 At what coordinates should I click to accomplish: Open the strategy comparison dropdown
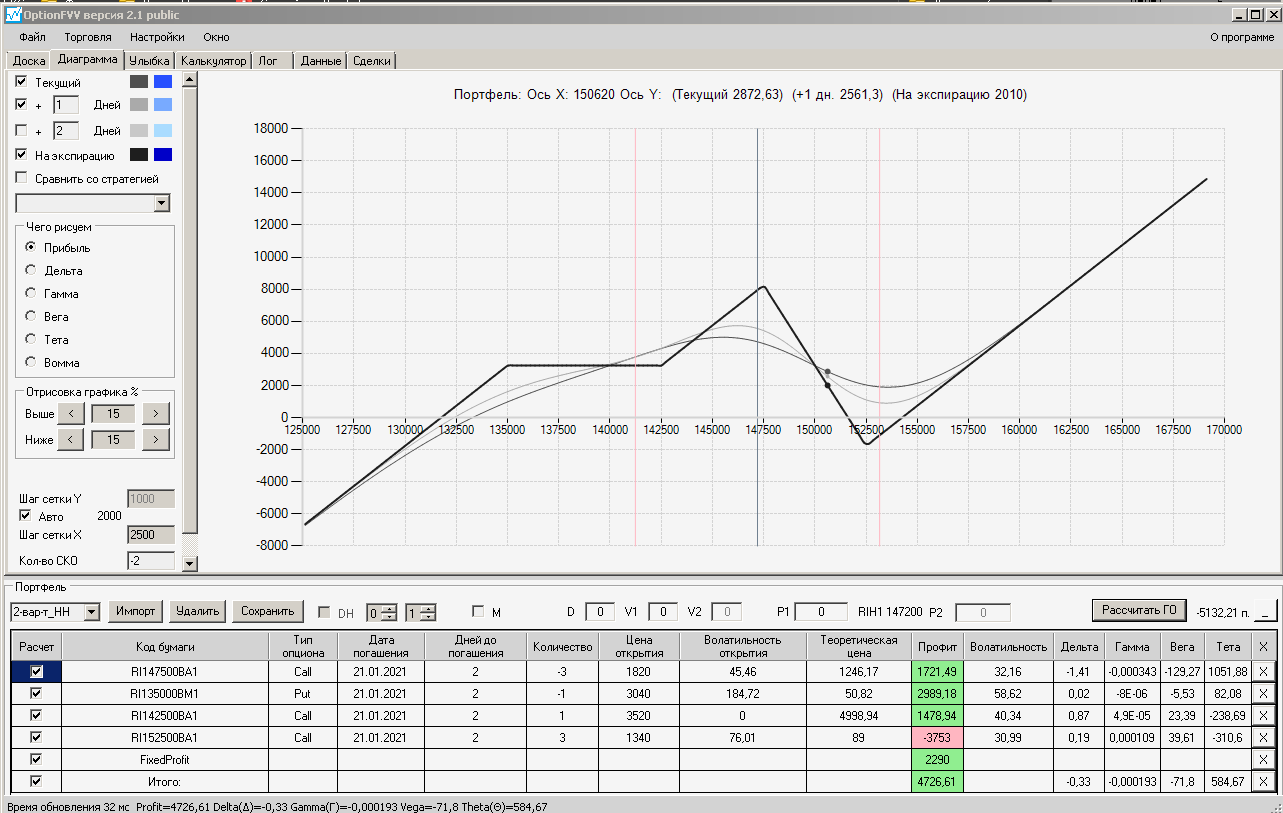pyautogui.click(x=162, y=203)
